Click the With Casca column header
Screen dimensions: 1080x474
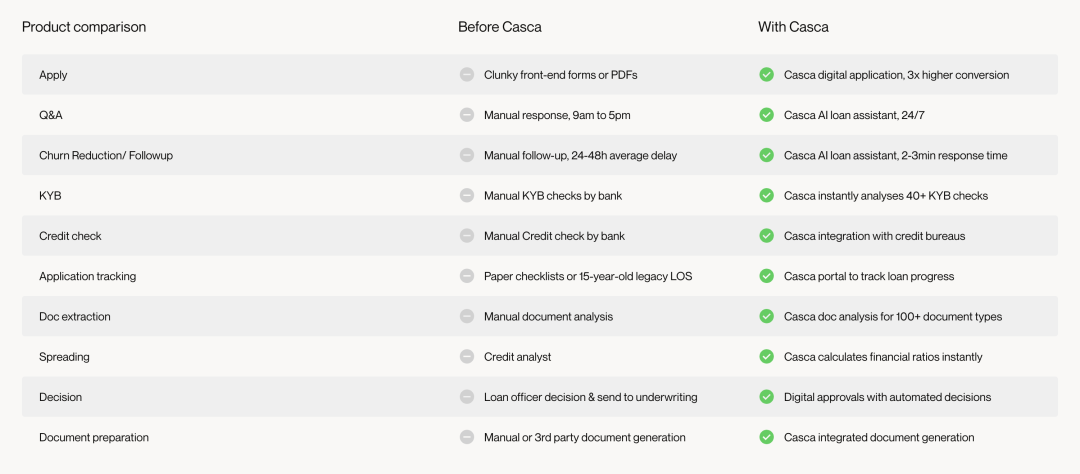(x=793, y=28)
